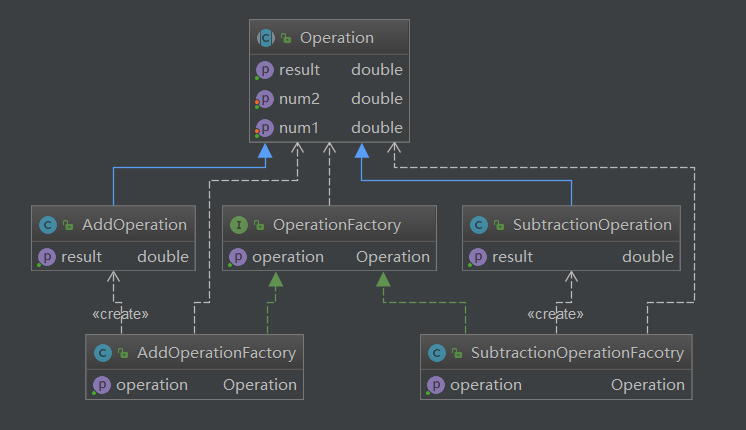Image resolution: width=746 pixels, height=430 pixels.
Task: Select the Operation class name
Action: (336, 38)
